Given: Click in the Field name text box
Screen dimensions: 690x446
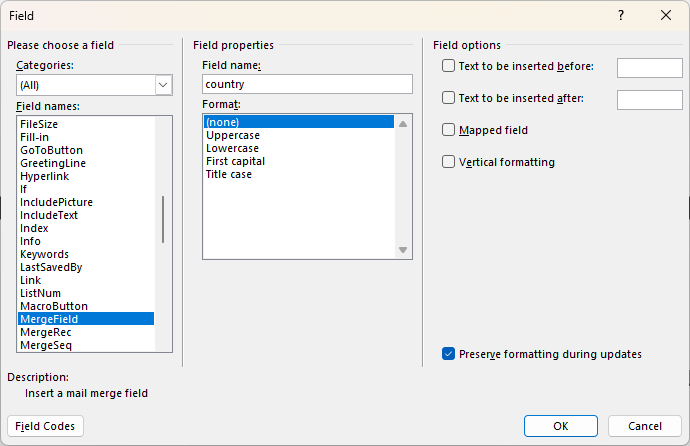Looking at the screenshot, I should point(306,84).
